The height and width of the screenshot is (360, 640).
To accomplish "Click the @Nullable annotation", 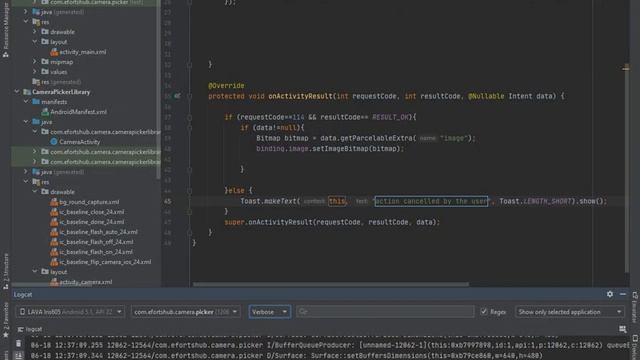I will 486,96.
